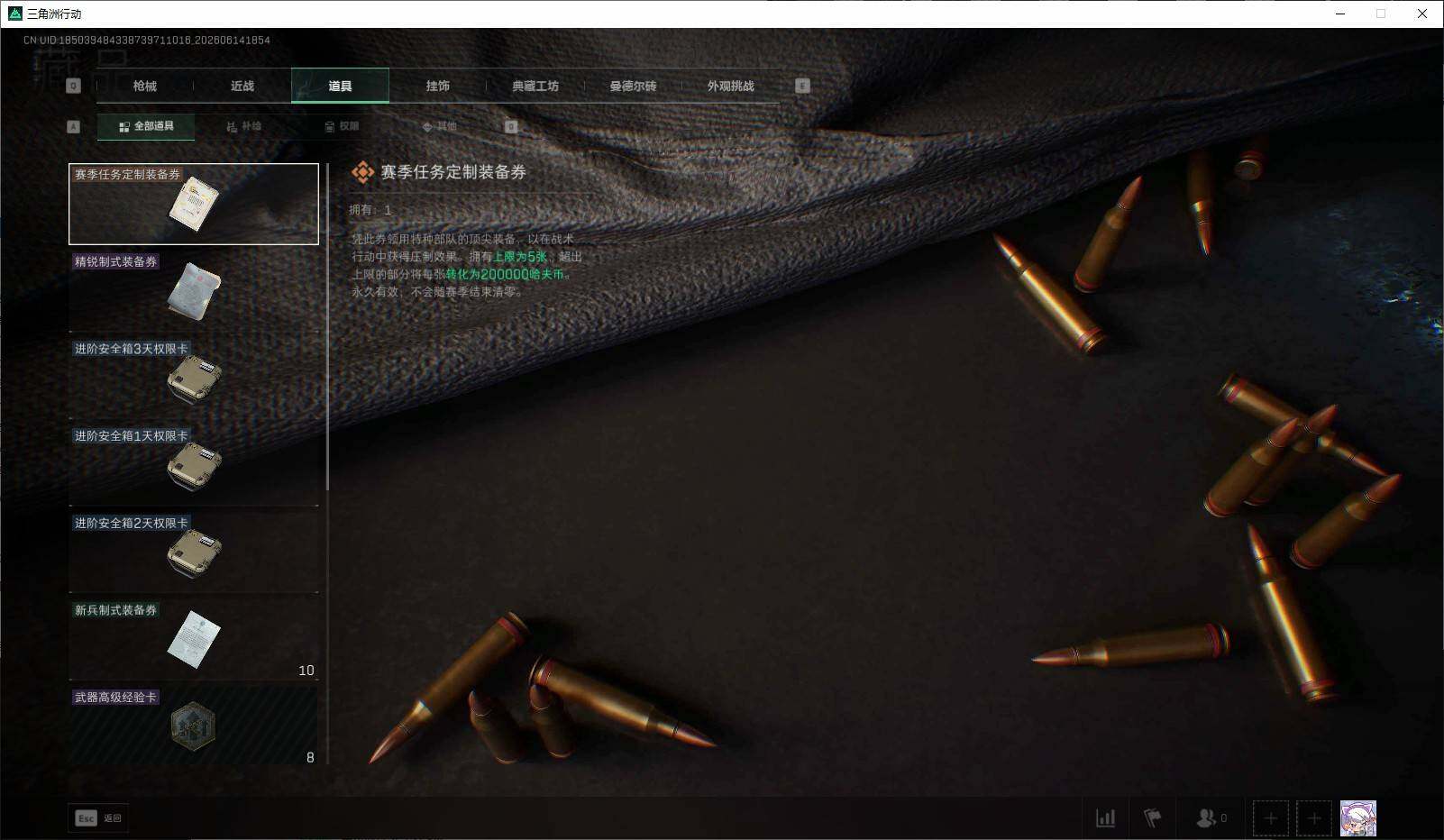Click the 拥有: 1 owned count text
Image resolution: width=1444 pixels, height=840 pixels.
[370, 210]
